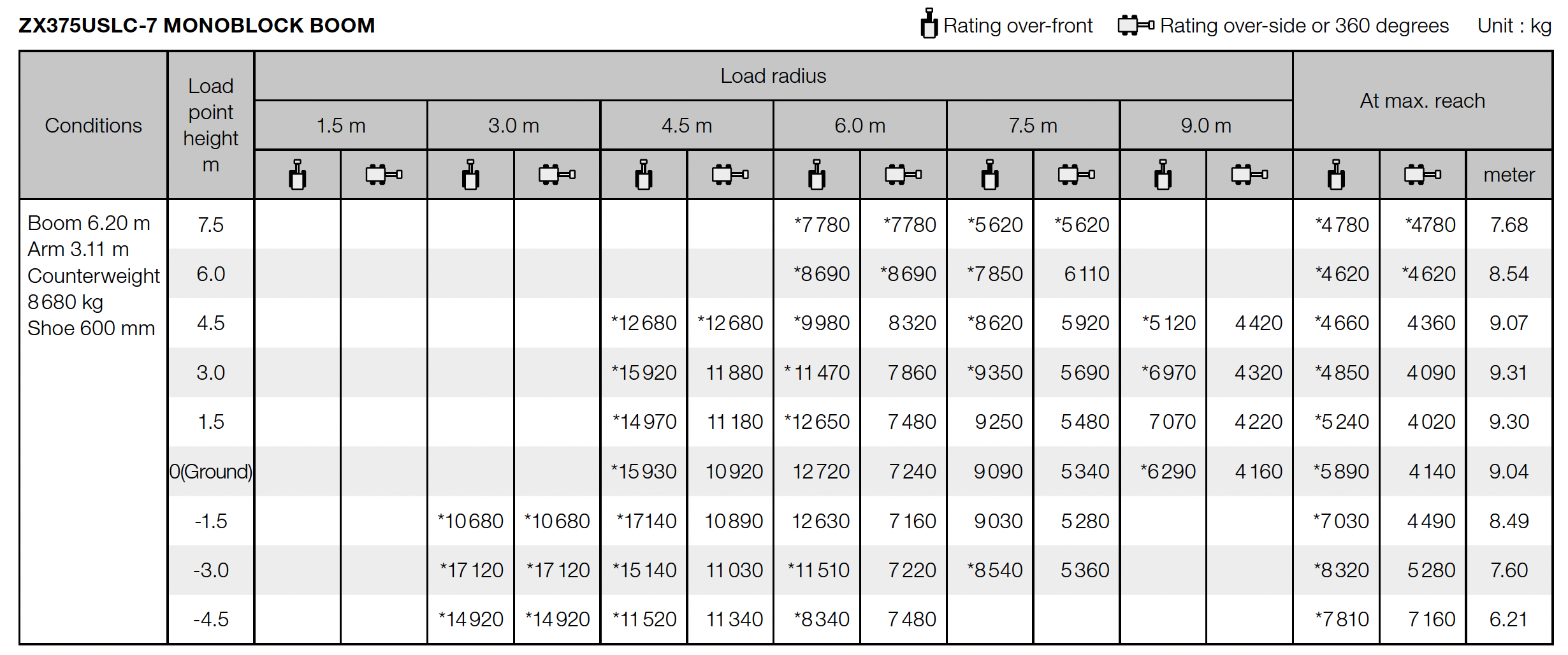The image size is (1568, 655).
Task: Choose the over-side icon under 9.0 m radius
Action: (x=1250, y=175)
